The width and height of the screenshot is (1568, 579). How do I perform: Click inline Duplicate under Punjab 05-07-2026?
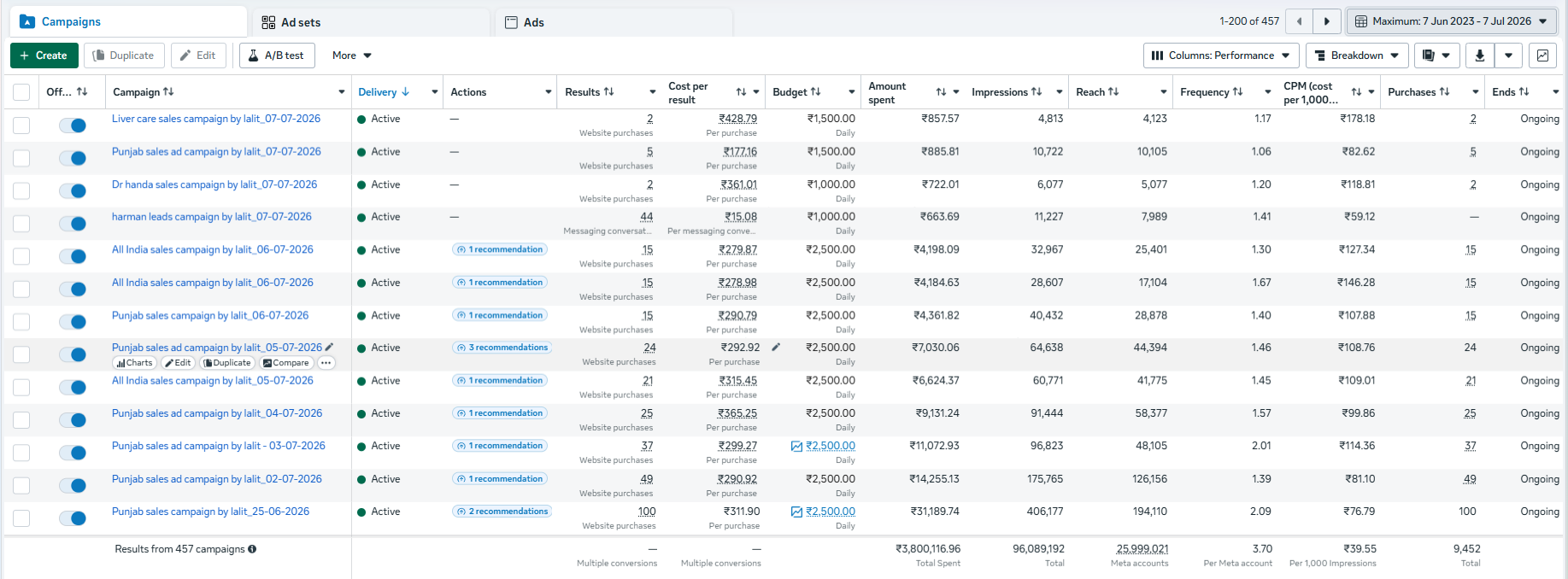click(227, 363)
